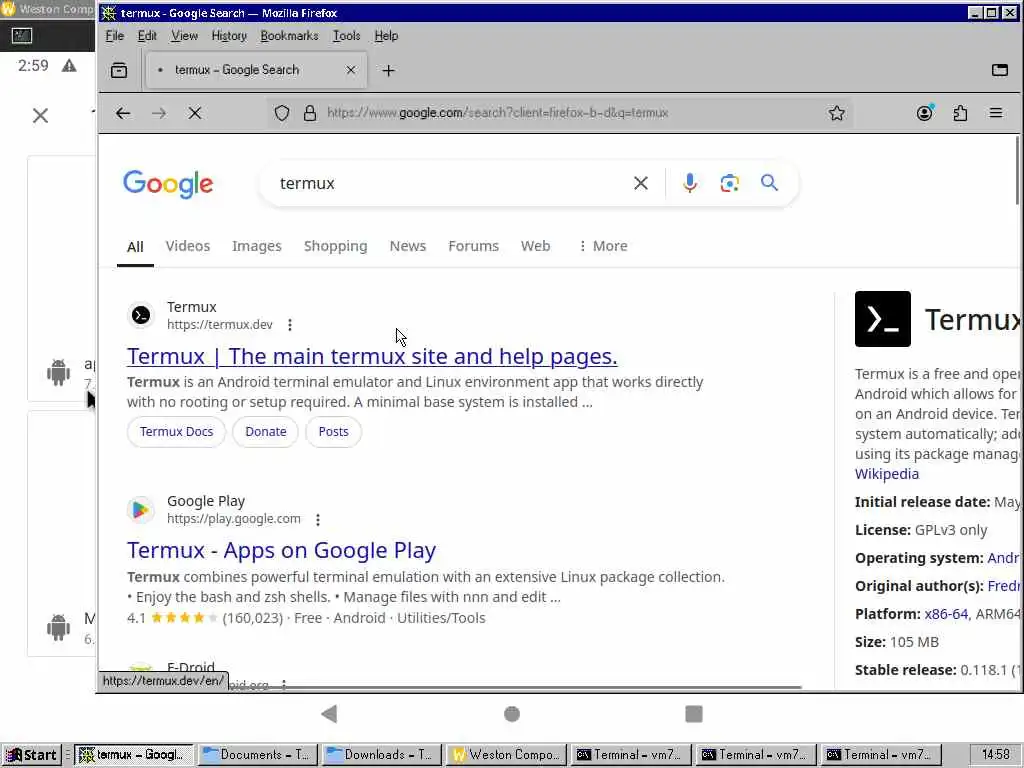Select the All results tab
The height and width of the screenshot is (768, 1024).
[135, 247]
